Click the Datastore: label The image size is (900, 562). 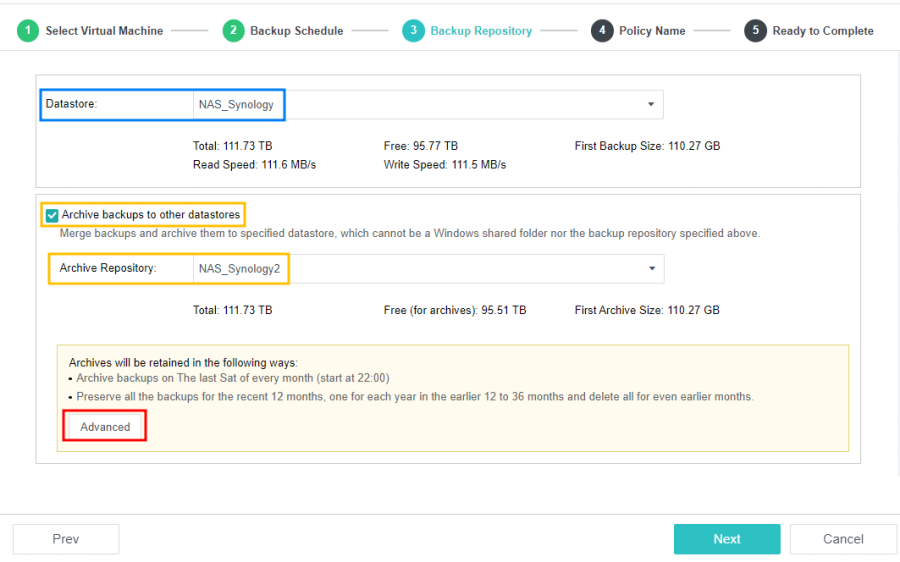[71, 104]
